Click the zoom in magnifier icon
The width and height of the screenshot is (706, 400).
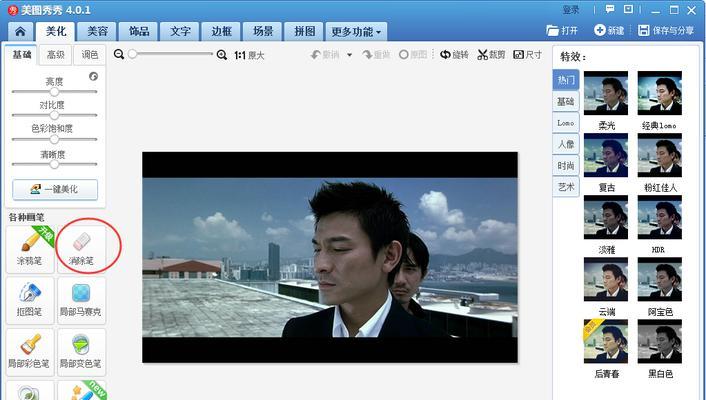[222, 55]
